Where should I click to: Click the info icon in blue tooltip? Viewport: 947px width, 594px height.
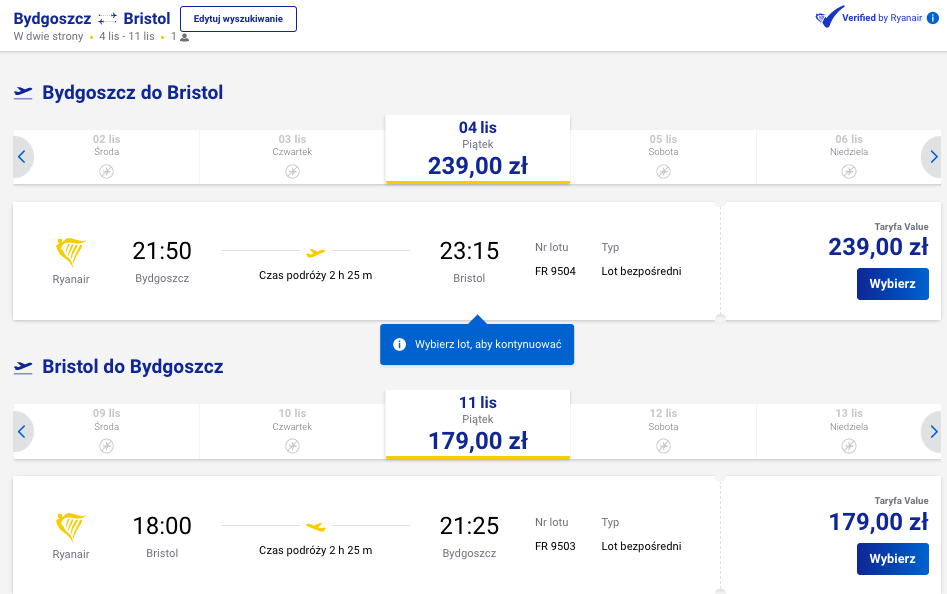point(399,344)
